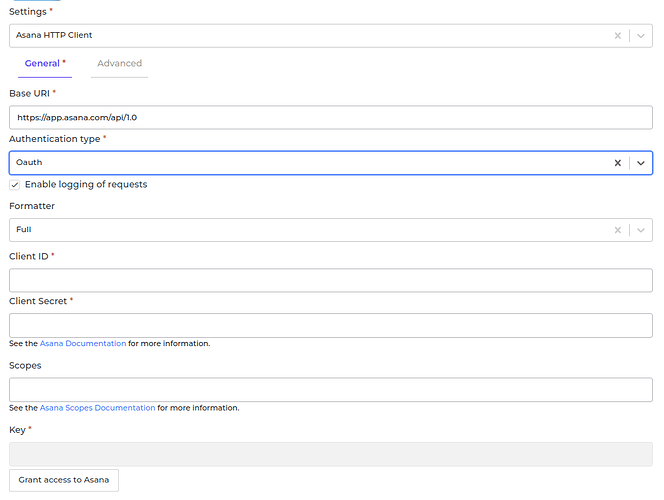The width and height of the screenshot is (664, 500).
Task: Open the Authentication type combo box showing Oauth
Action: [x=331, y=163]
